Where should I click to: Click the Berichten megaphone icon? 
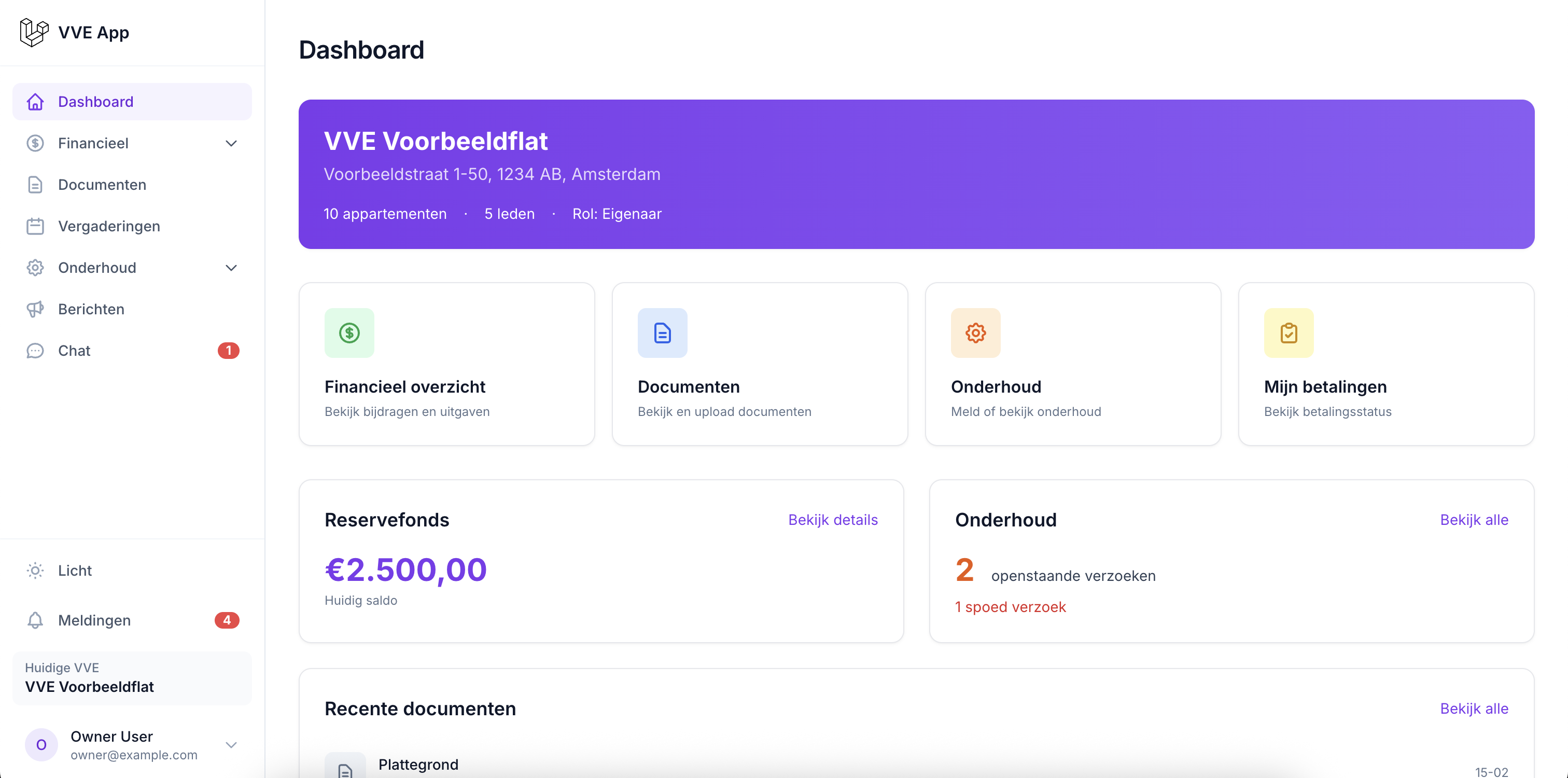coord(35,309)
